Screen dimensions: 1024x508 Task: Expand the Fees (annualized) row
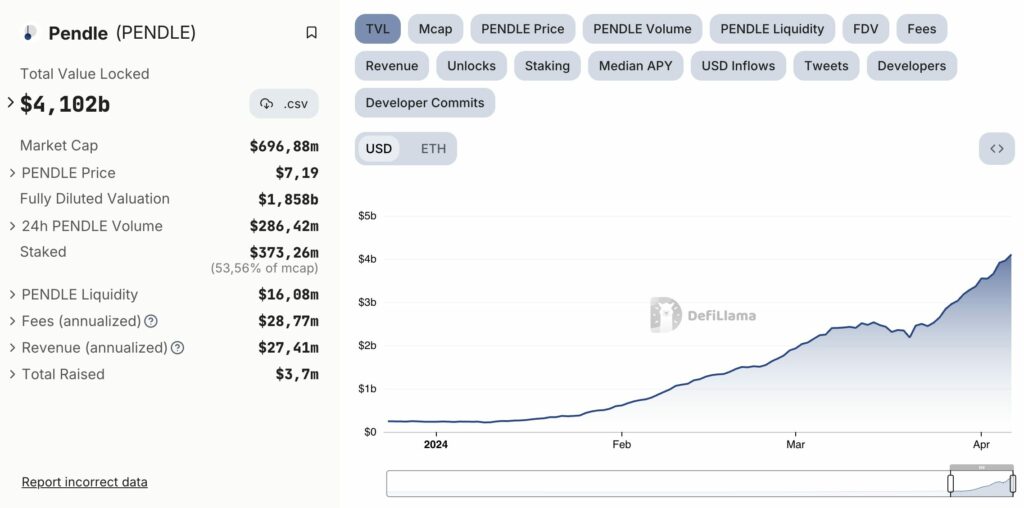(12, 321)
